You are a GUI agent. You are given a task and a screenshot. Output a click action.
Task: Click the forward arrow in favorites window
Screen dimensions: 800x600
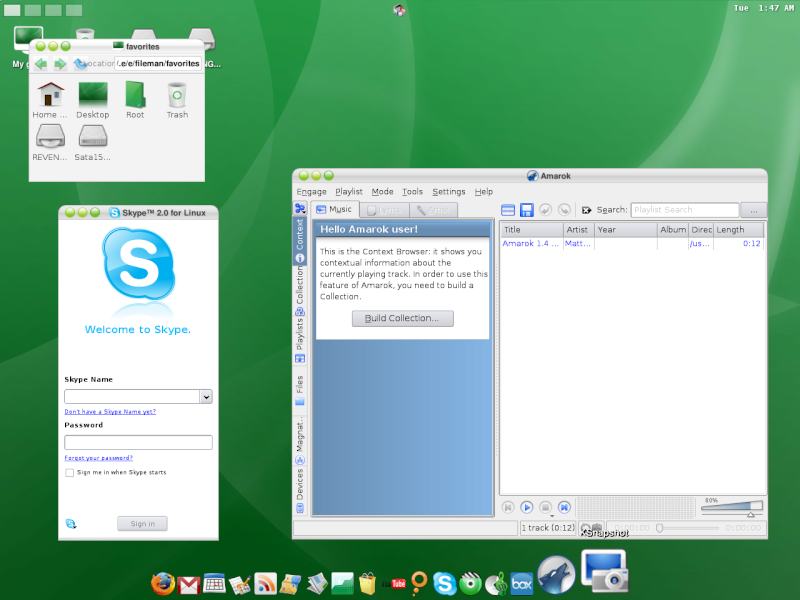(60, 64)
